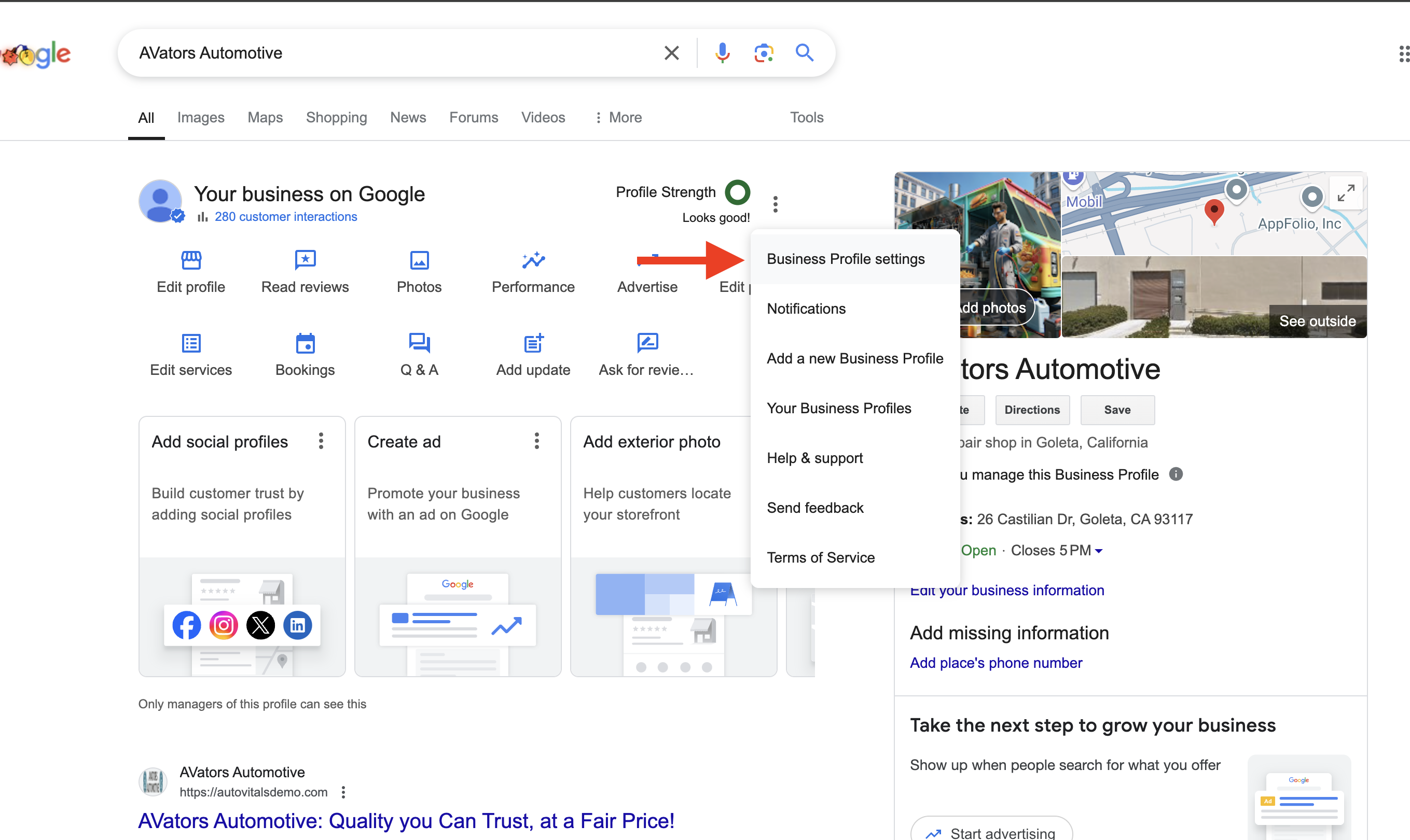Image resolution: width=1410 pixels, height=840 pixels.
Task: Open Google Lens image search icon
Action: point(763,53)
